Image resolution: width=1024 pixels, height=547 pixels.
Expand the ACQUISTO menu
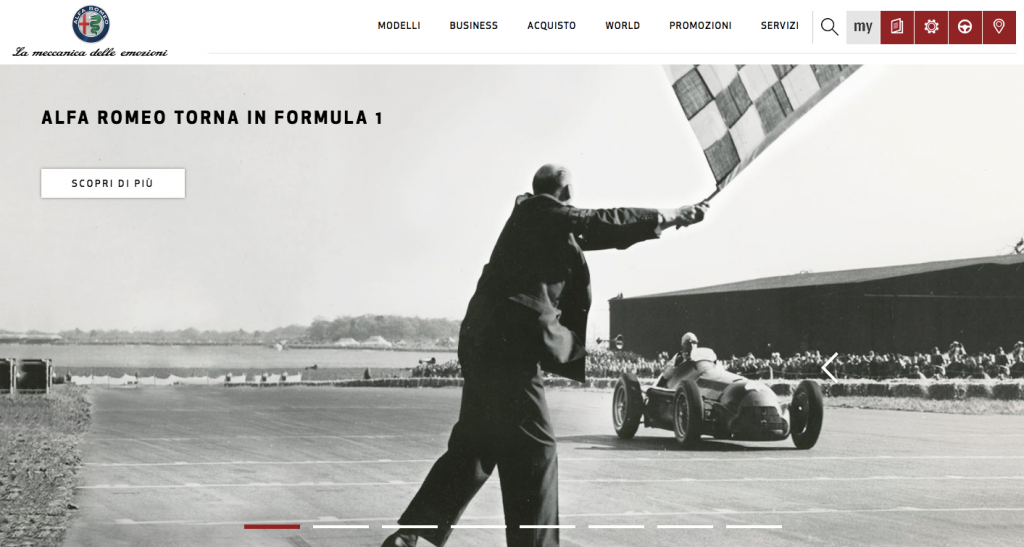[552, 25]
